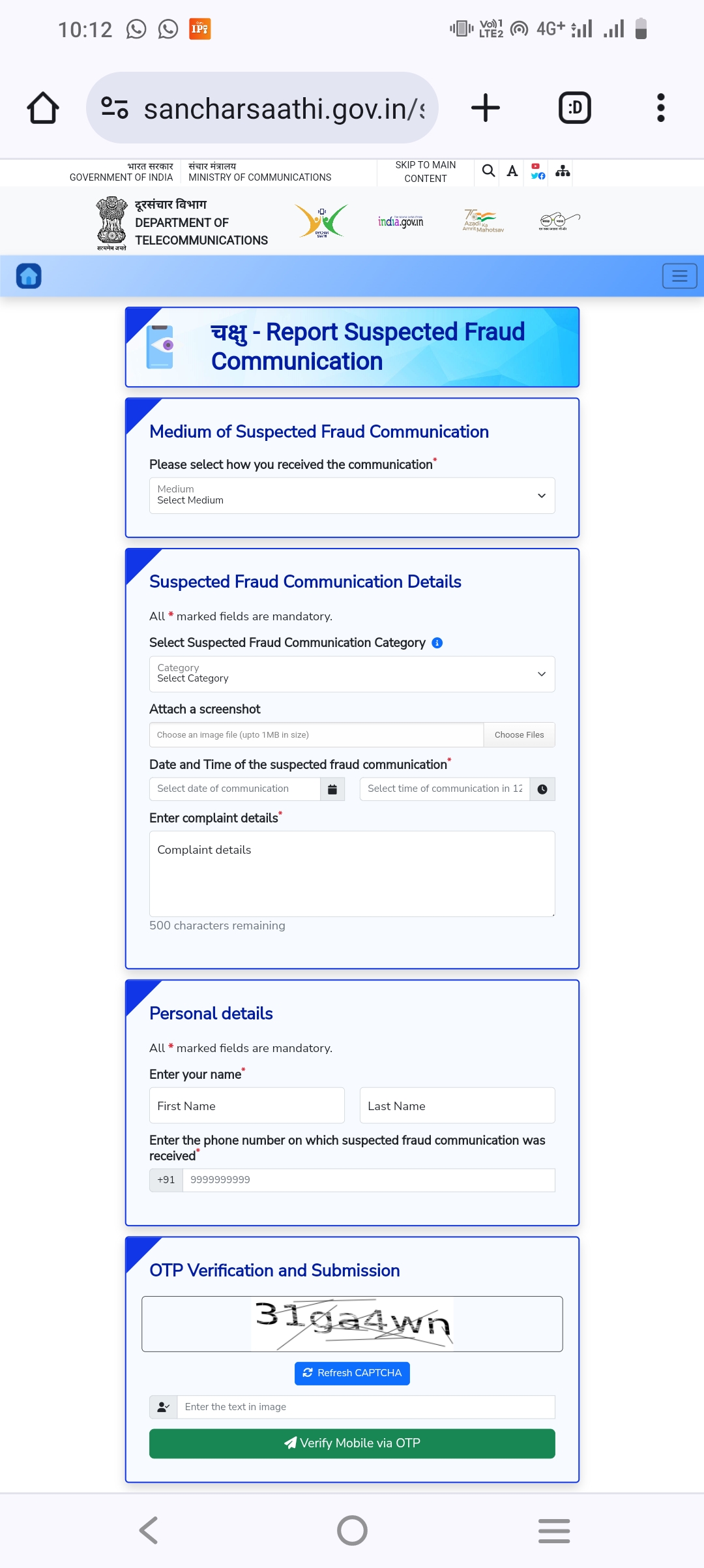Click Skip to Main Content link

[x=426, y=172]
